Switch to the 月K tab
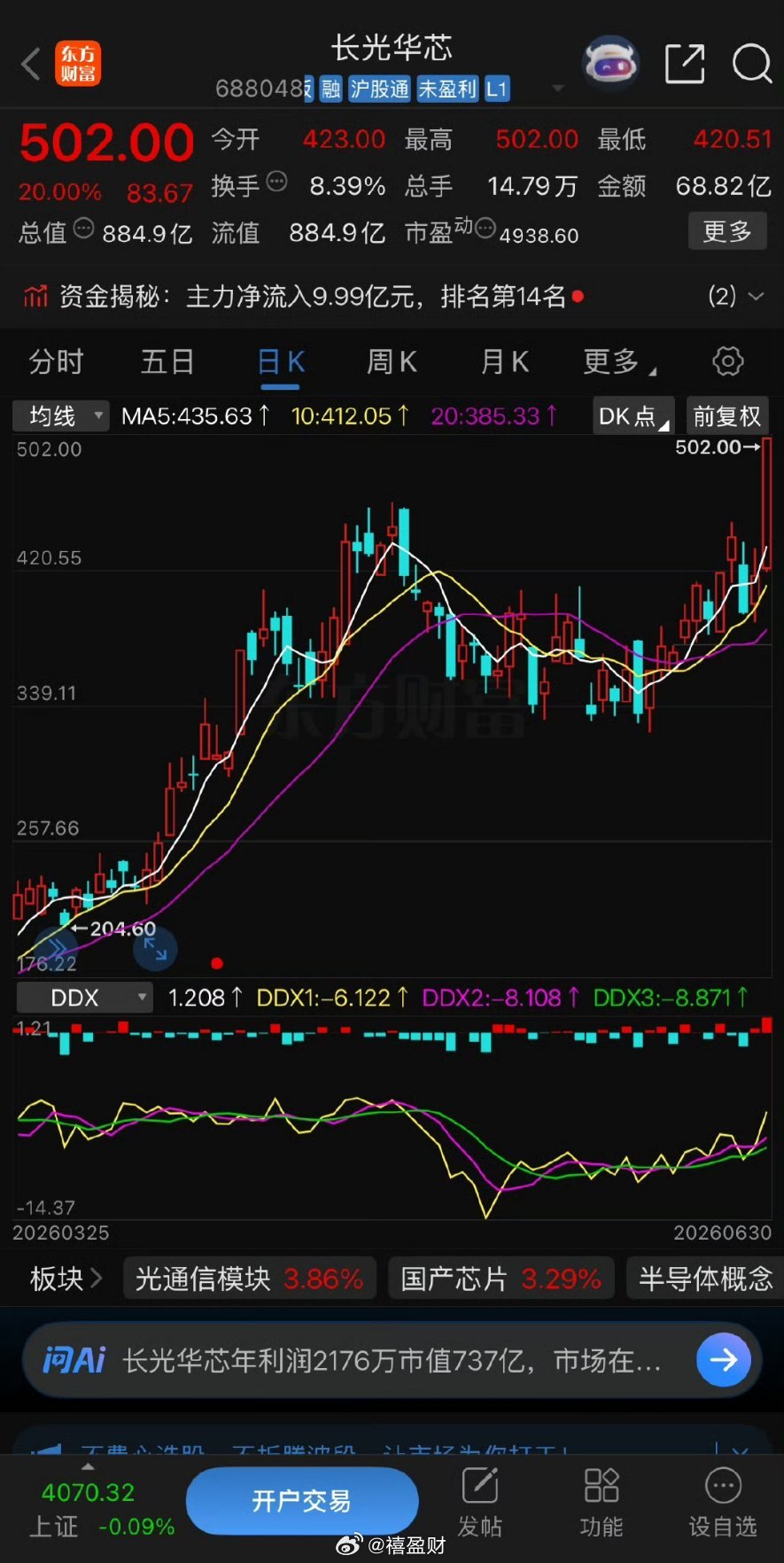The width and height of the screenshot is (784, 1563). click(504, 362)
